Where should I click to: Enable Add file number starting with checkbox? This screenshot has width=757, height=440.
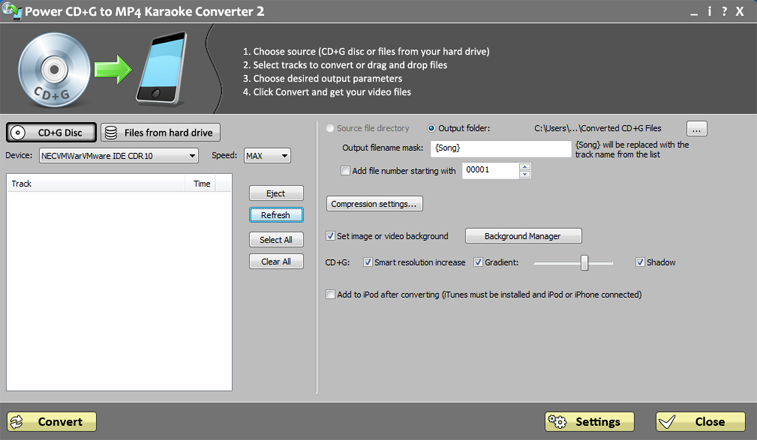coord(345,170)
